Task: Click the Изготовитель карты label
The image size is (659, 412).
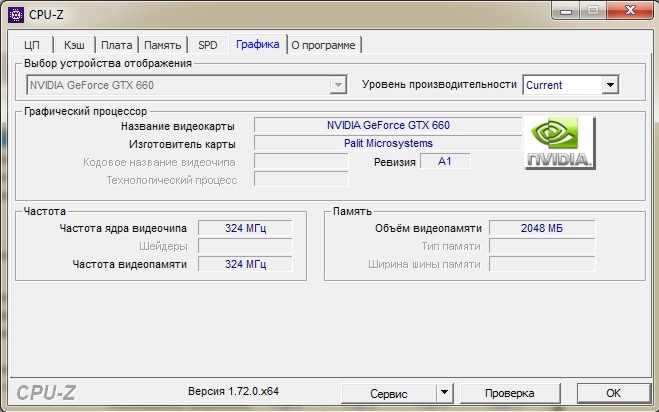Action: click(x=182, y=144)
